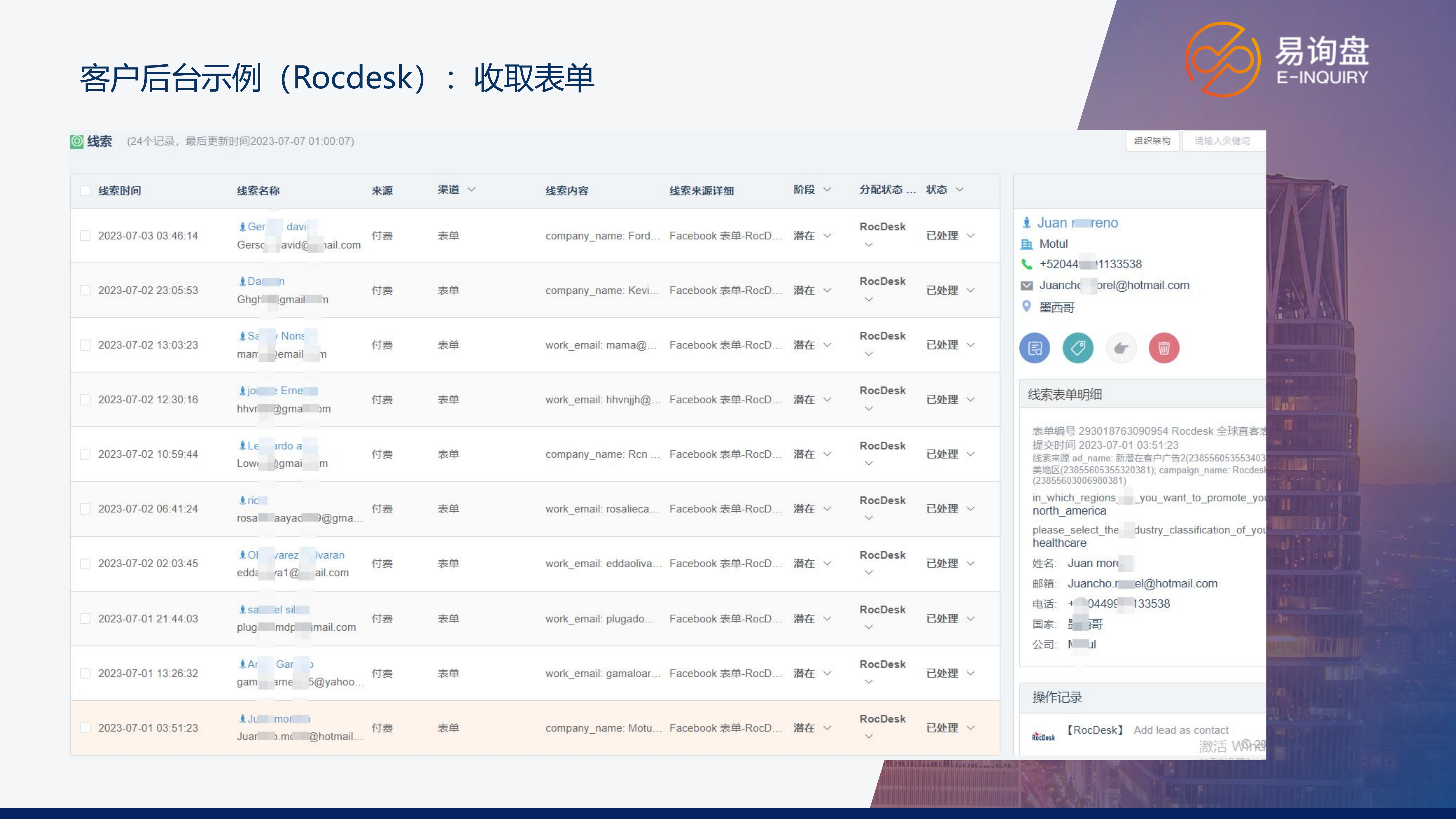
Task: Click the RocDesk logo in 操作记录
Action: click(x=1043, y=737)
